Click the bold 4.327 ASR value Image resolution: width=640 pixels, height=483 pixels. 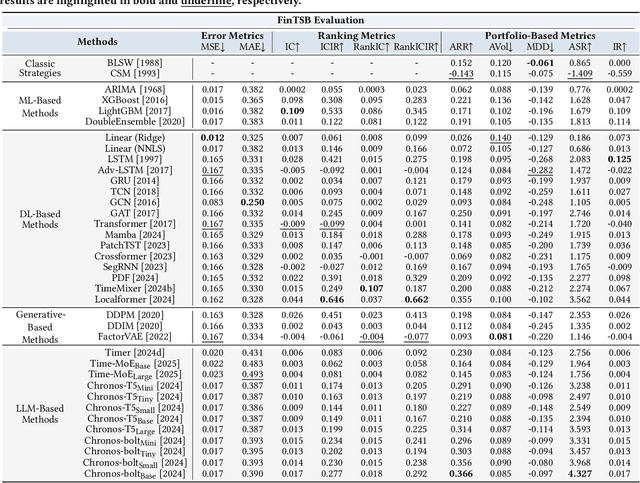[x=578, y=474]
